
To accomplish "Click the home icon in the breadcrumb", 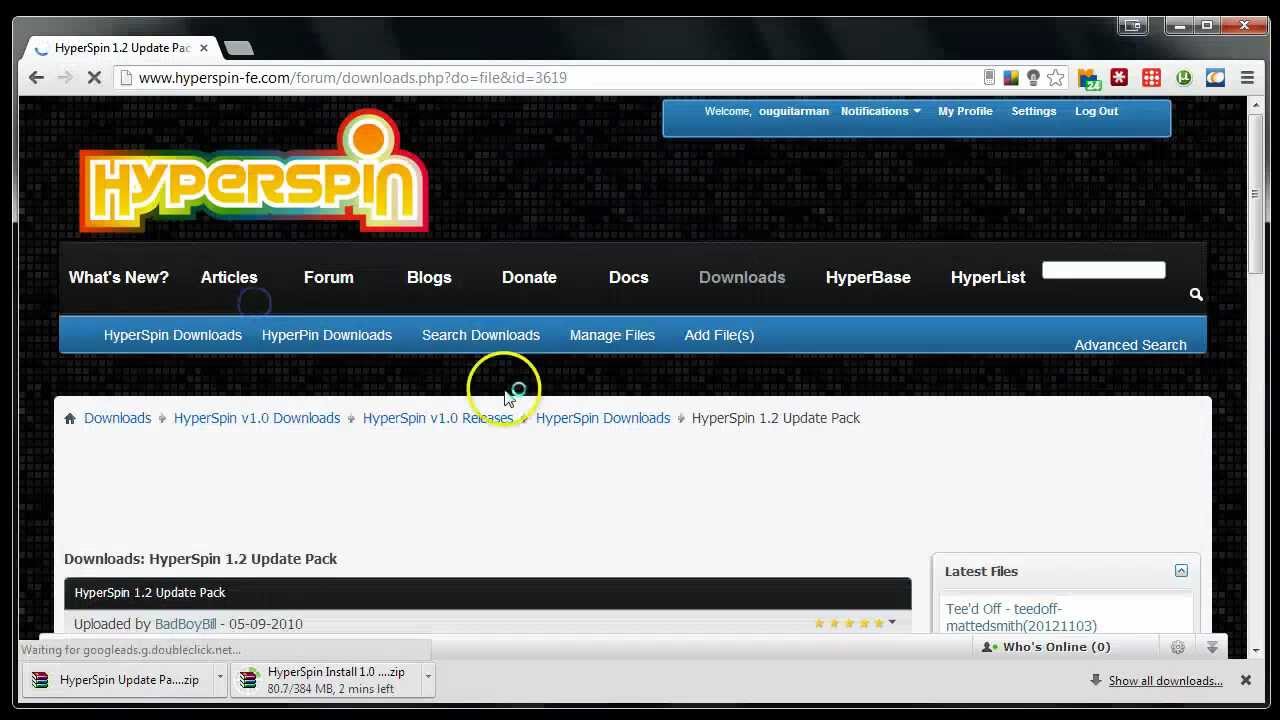I will (x=70, y=418).
